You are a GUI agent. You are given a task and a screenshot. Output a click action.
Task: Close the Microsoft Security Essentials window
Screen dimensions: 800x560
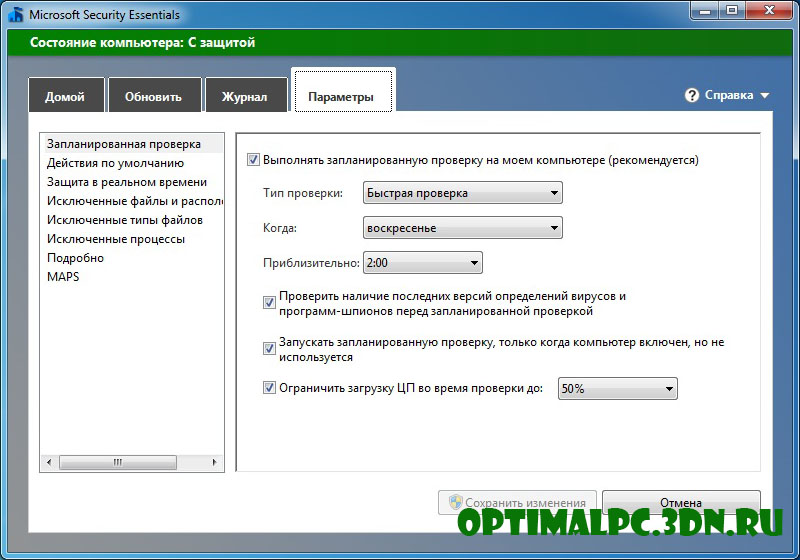[770, 10]
